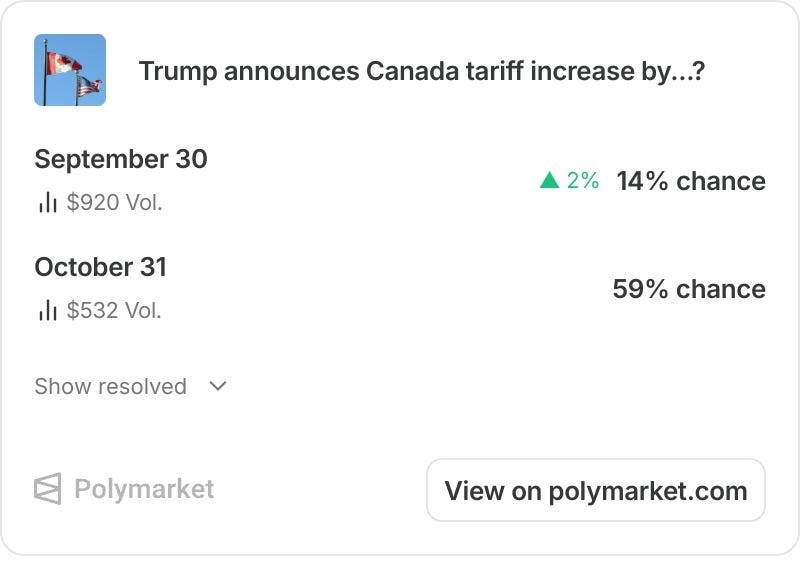Screen dimensions: 800x564
Task: Open View on polymarket.com button
Action: point(596,490)
